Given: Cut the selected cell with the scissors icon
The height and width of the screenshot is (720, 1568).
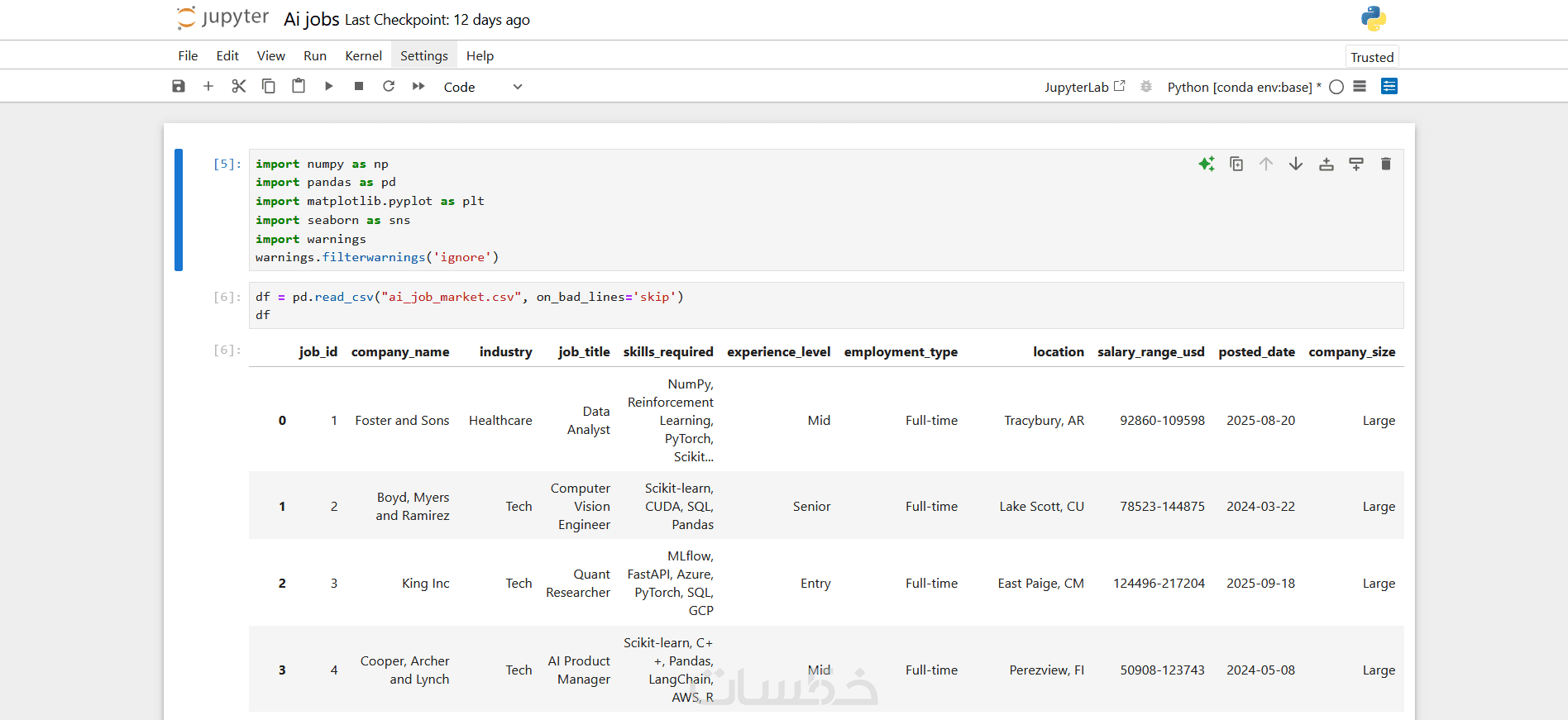Looking at the screenshot, I should click(x=239, y=86).
